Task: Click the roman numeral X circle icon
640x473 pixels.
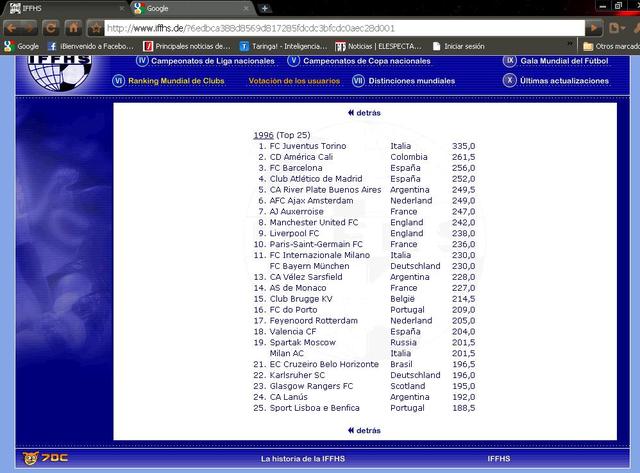Action: pos(509,80)
